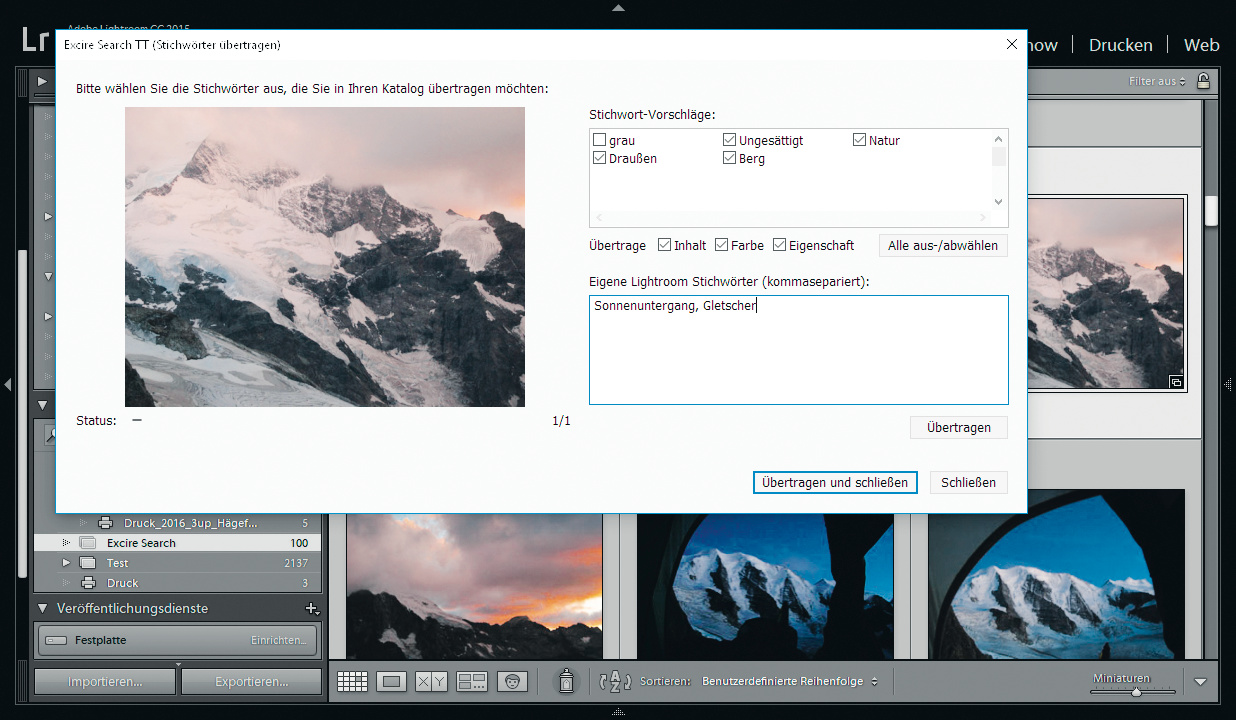Open the XY compare view
This screenshot has width=1236, height=720.
coord(431,682)
